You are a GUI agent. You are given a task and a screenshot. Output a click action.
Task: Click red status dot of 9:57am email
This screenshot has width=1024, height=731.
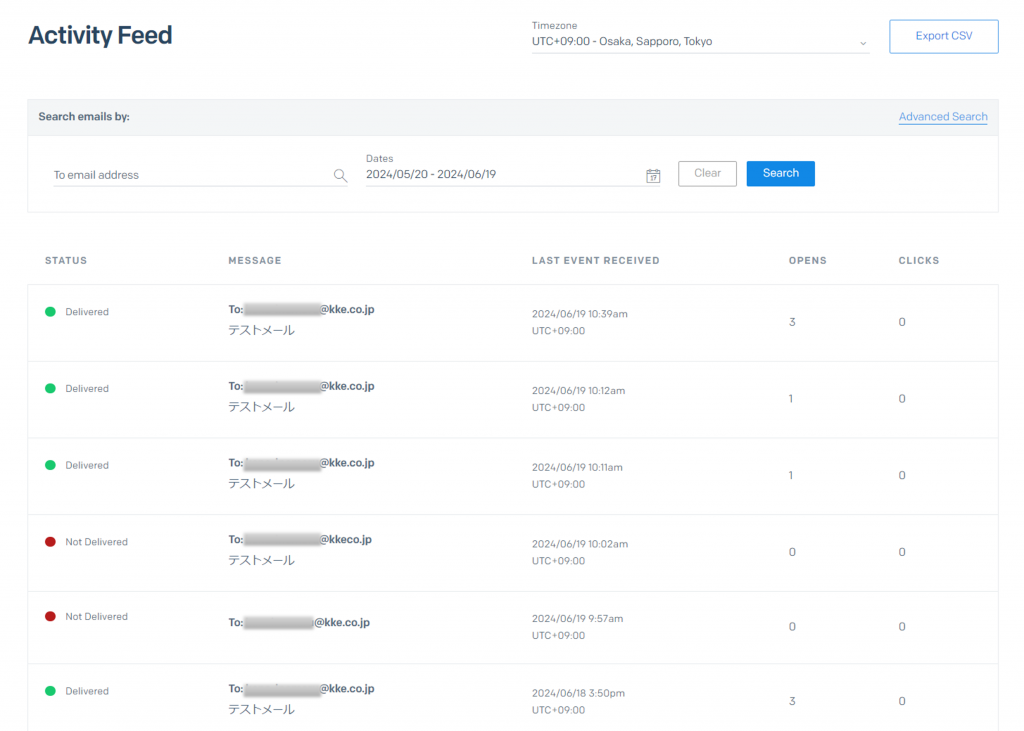click(x=50, y=617)
